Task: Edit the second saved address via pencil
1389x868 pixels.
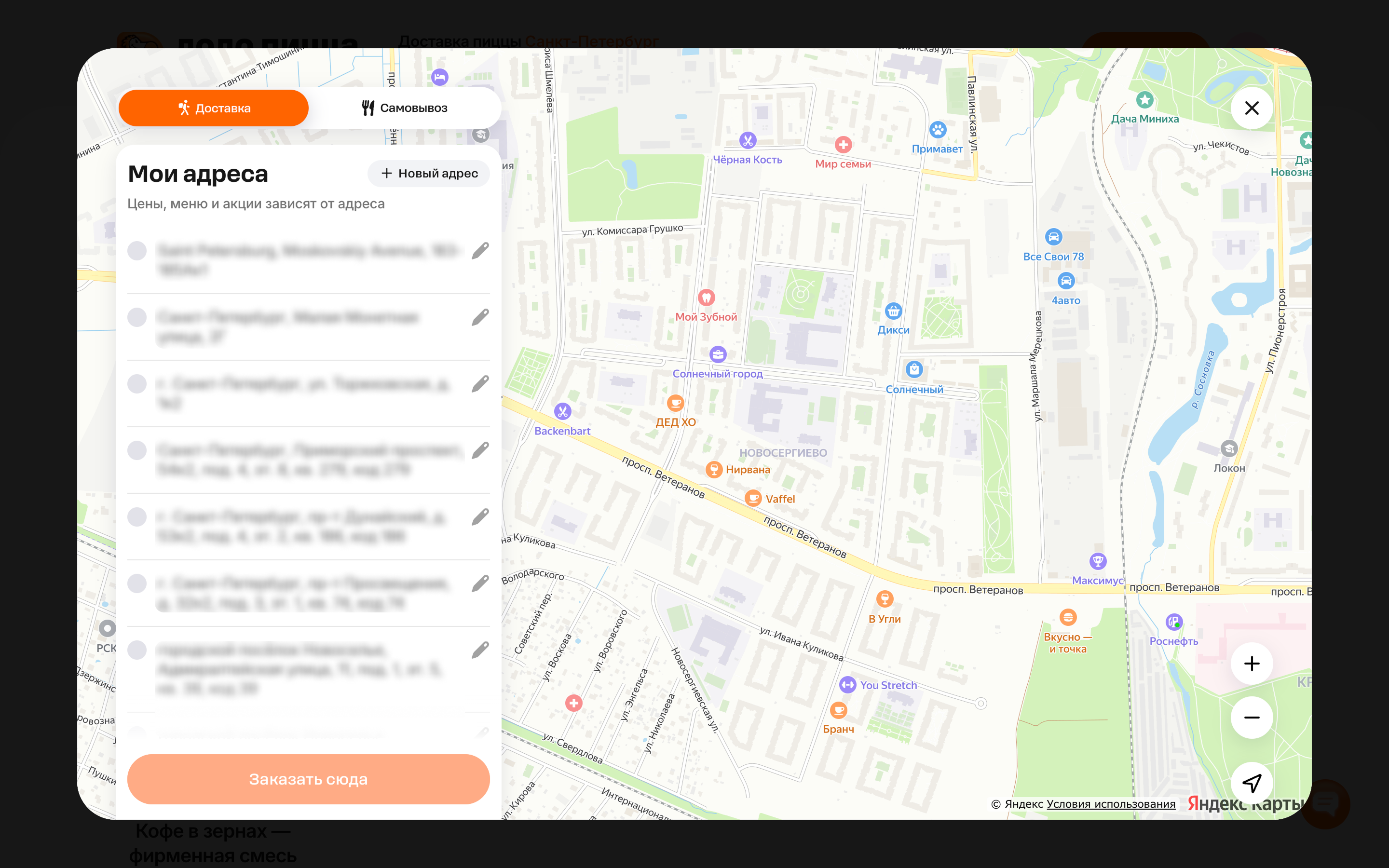Action: click(x=480, y=317)
